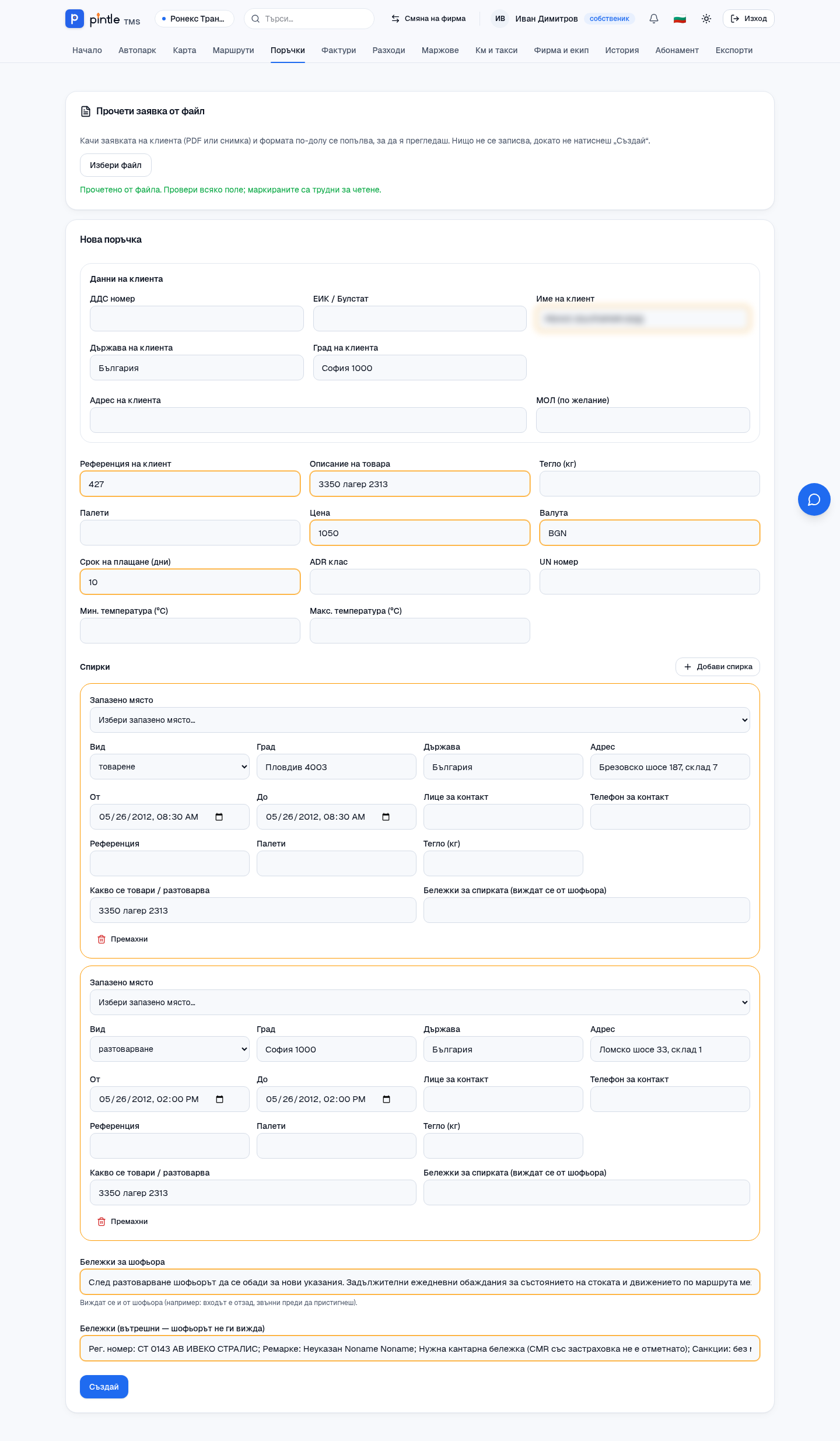The height and width of the screenshot is (1441, 840).
Task: Open calendar picker for second stop До date
Action: 386,1099
